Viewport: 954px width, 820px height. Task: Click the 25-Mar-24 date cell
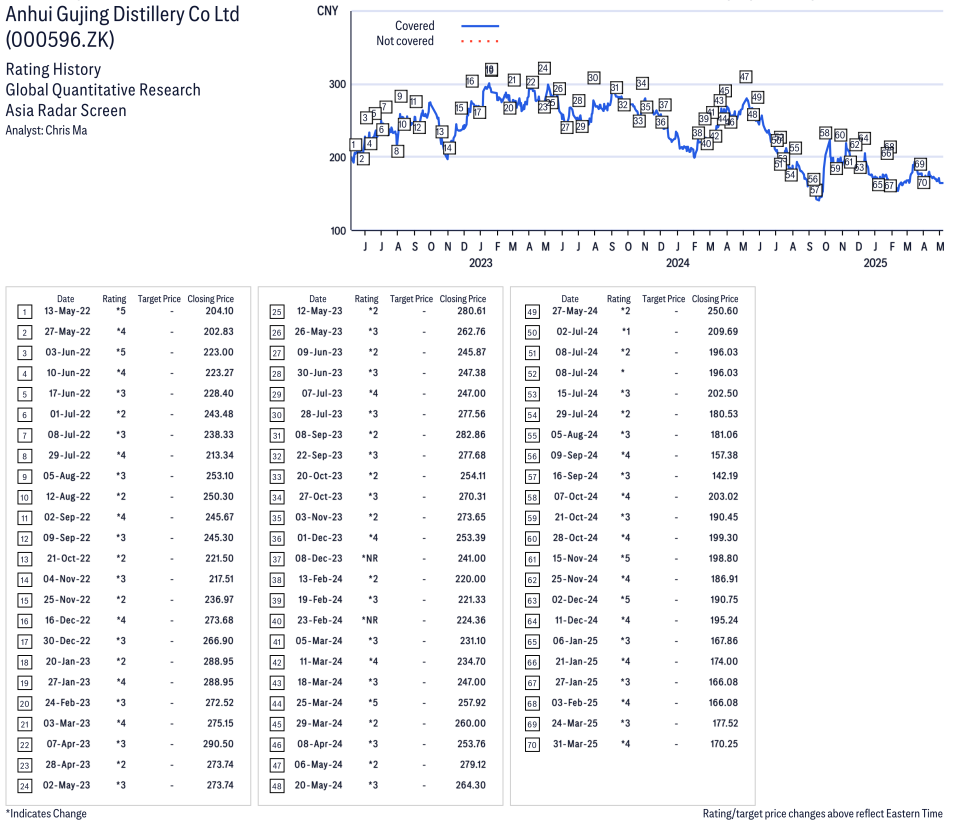click(319, 703)
